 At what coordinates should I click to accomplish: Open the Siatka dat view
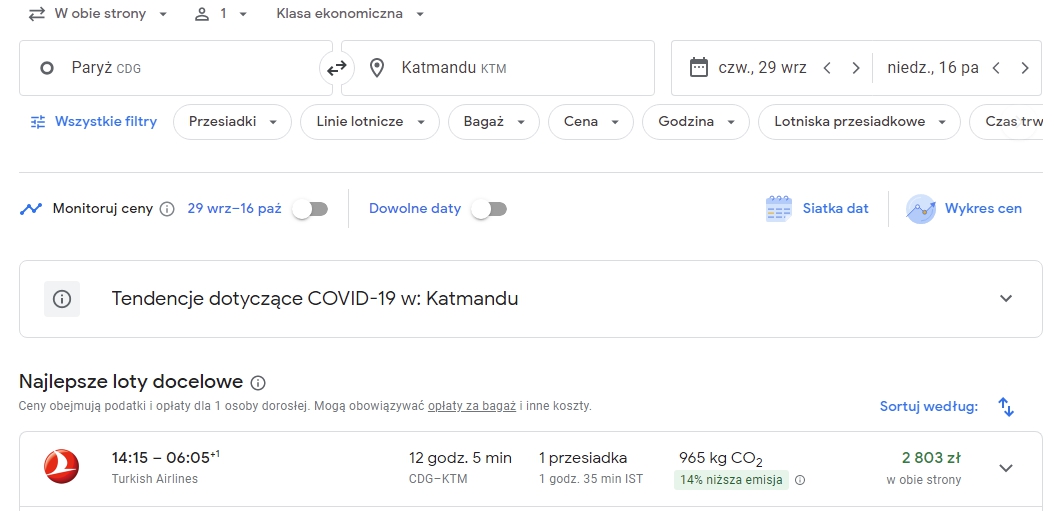817,209
